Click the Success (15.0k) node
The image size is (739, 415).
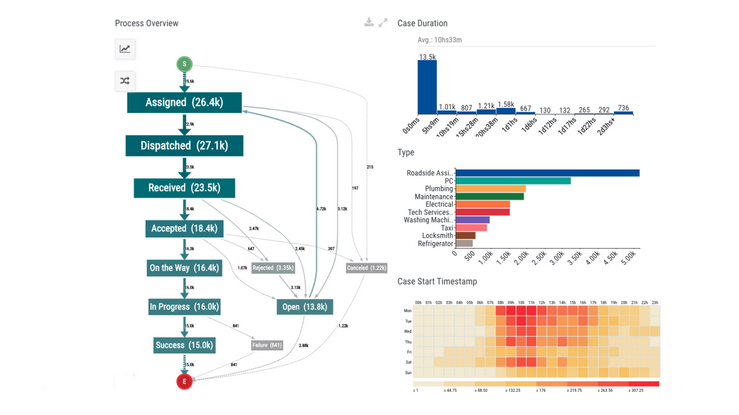184,345
